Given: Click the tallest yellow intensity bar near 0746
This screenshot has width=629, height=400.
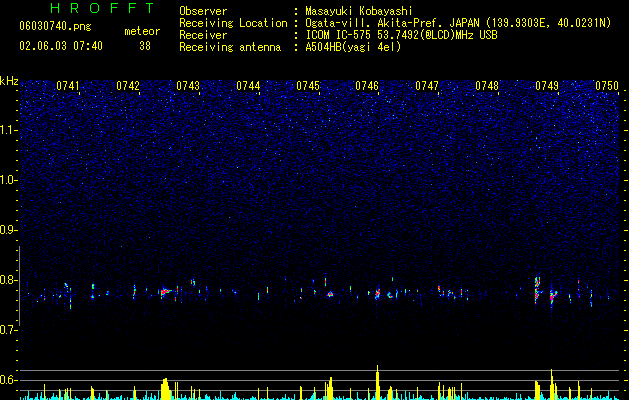Looking at the screenshot, I should coord(377,382).
